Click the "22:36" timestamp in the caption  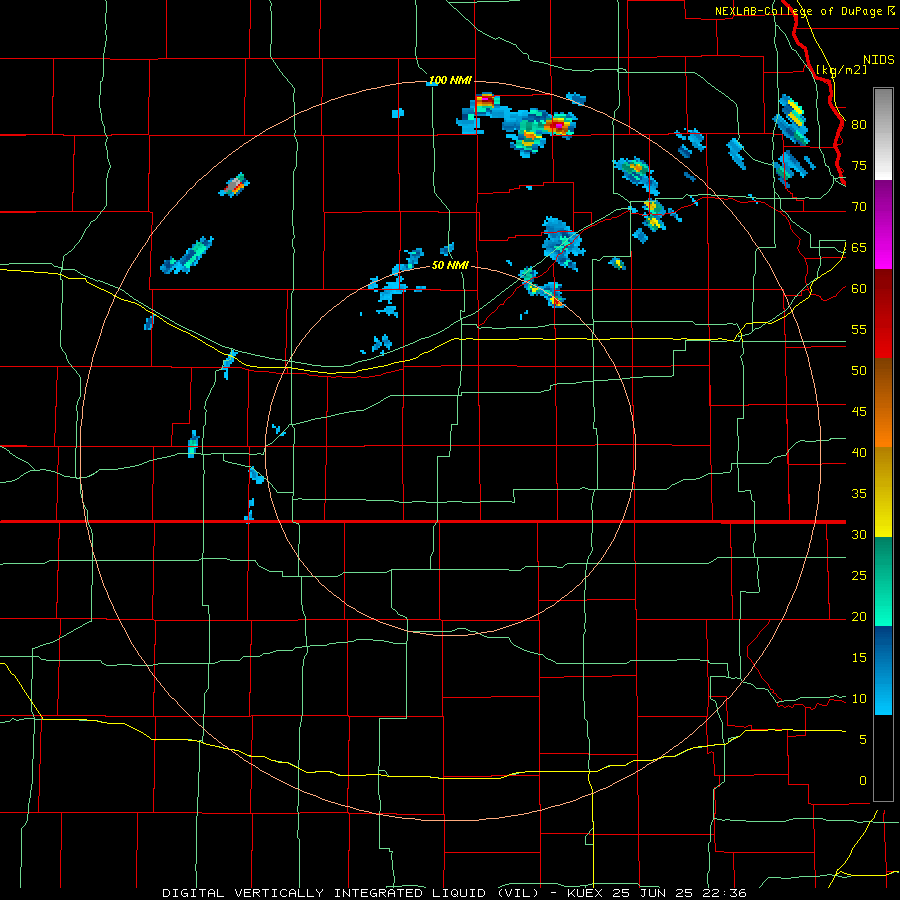pos(723,893)
